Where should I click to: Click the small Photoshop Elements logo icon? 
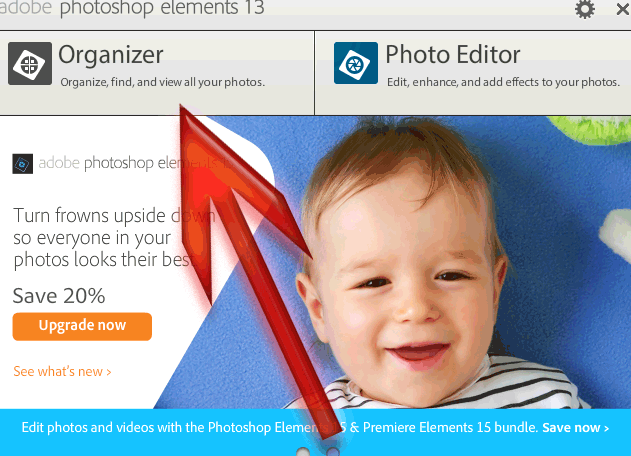point(23,164)
